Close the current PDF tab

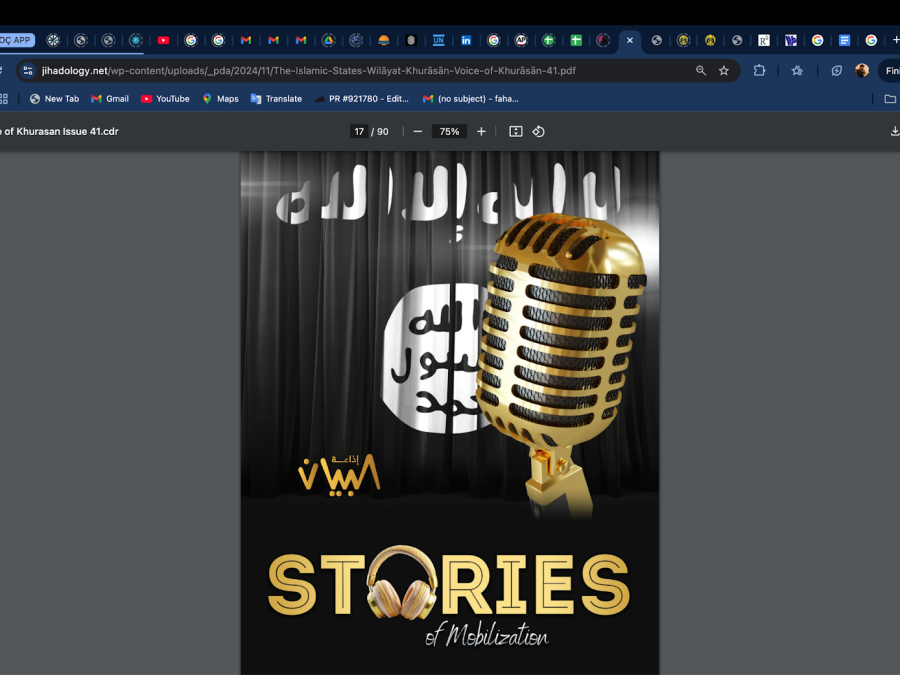click(630, 40)
